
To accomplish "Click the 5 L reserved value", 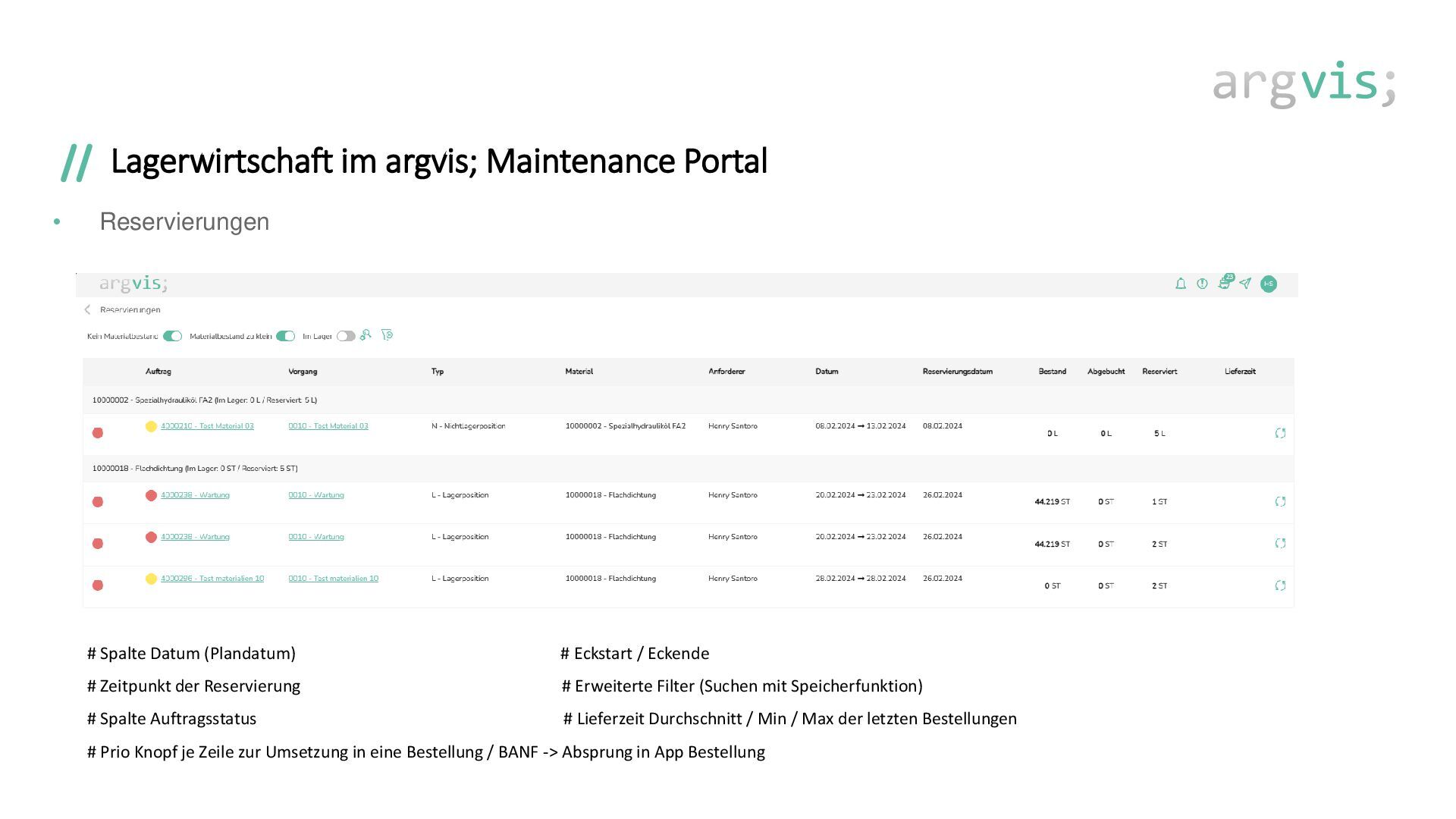I will click(x=1159, y=434).
